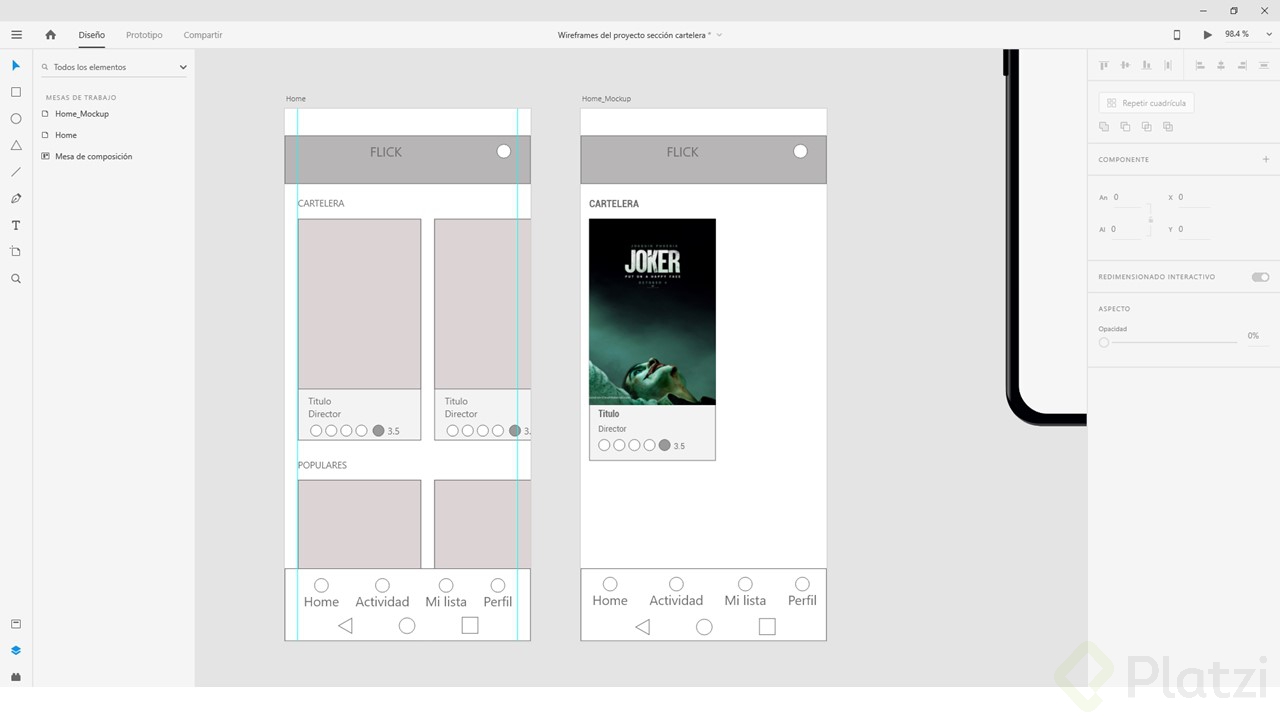Select the Joker poster image
1280x720 pixels.
tap(652, 312)
